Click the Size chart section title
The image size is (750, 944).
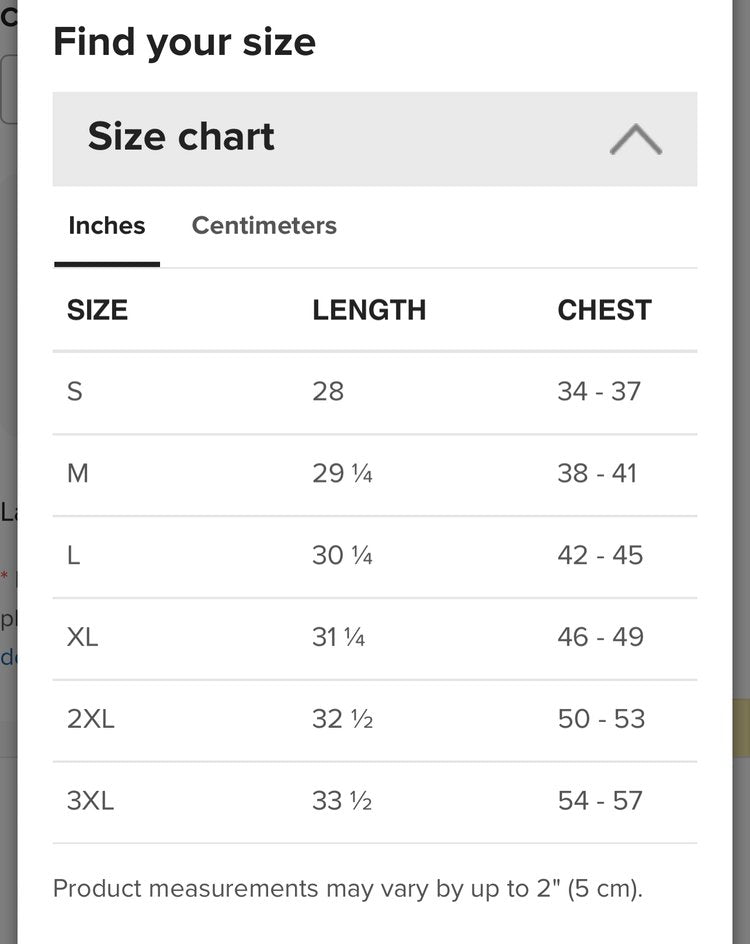tap(181, 137)
